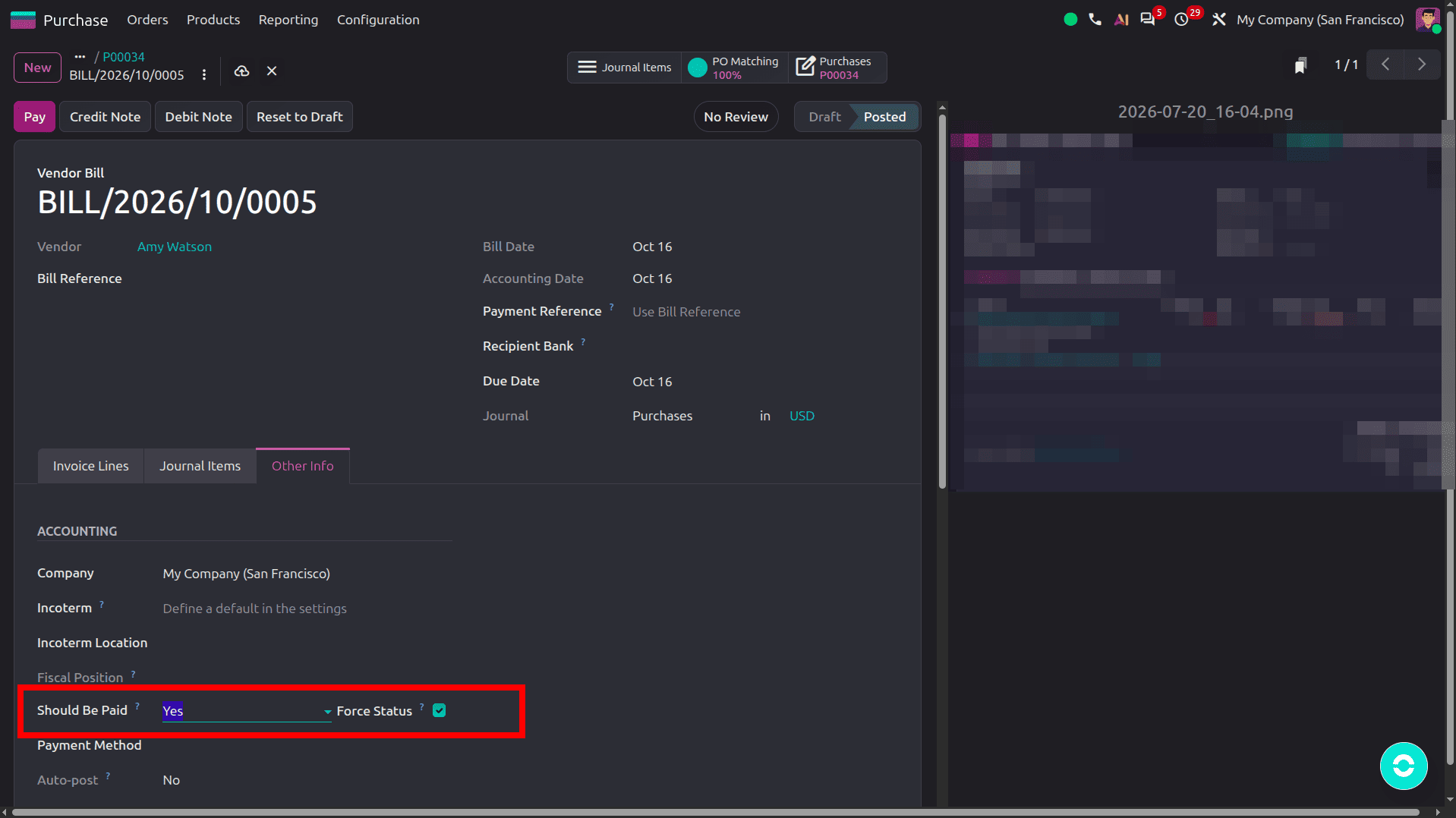Open the Amy Watson vendor link
This screenshot has height=818, width=1456.
175,247
